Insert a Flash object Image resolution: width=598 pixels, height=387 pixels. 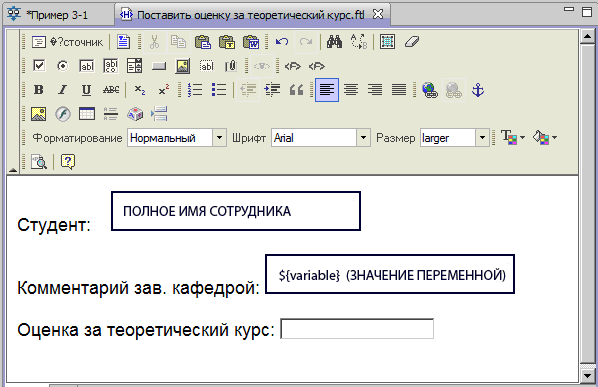[63, 114]
